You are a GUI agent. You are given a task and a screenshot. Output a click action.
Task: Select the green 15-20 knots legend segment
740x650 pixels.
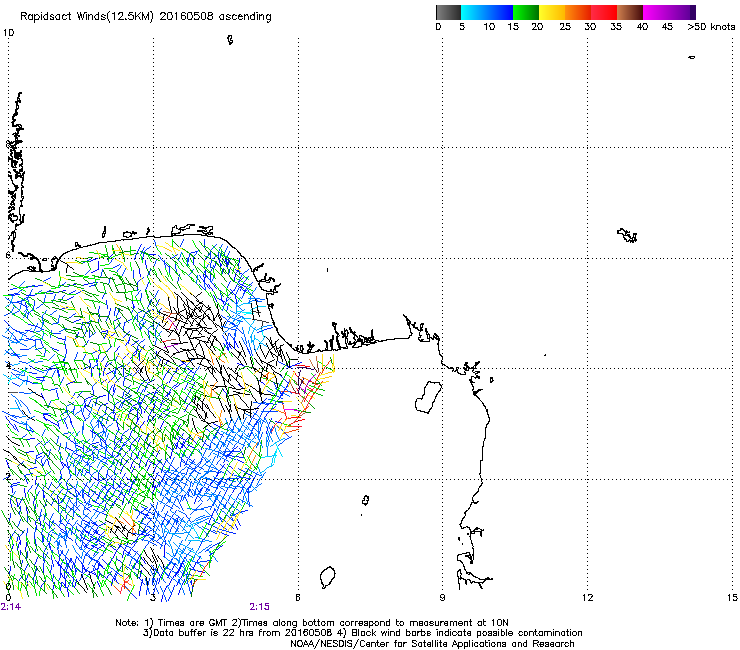(x=526, y=12)
